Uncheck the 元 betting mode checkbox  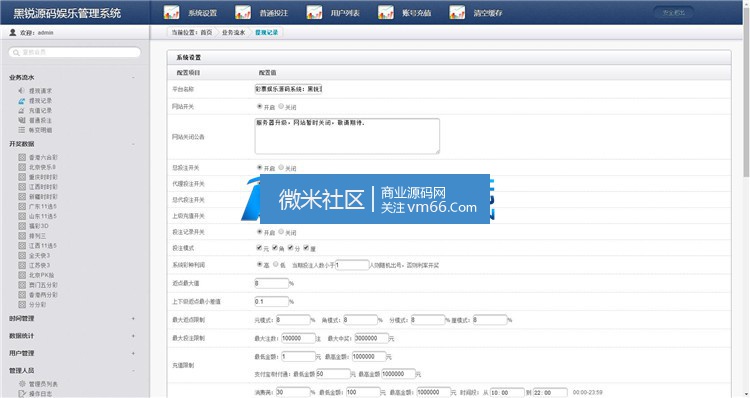pos(259,247)
